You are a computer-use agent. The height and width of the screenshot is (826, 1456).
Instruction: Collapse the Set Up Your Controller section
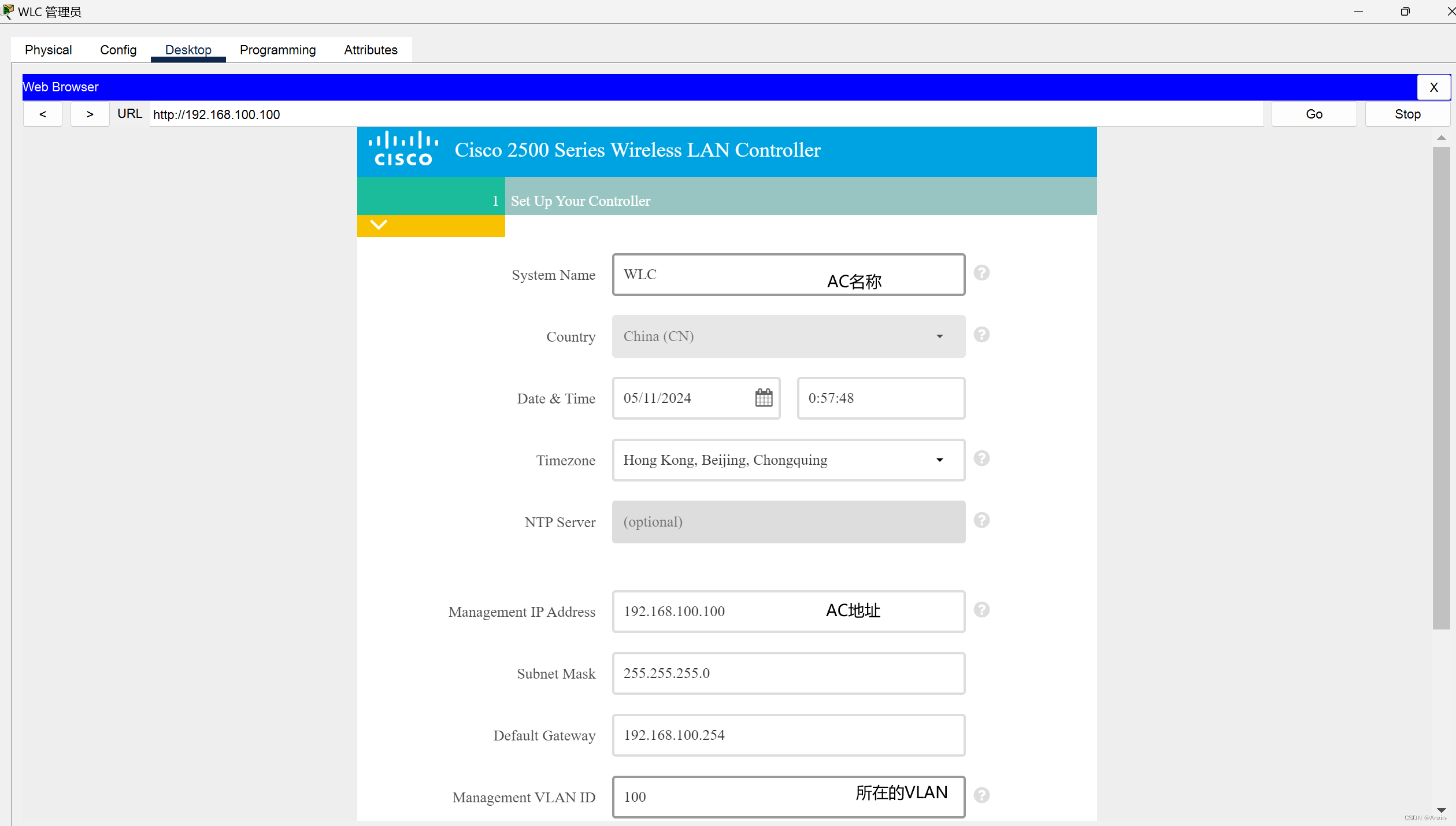click(379, 225)
